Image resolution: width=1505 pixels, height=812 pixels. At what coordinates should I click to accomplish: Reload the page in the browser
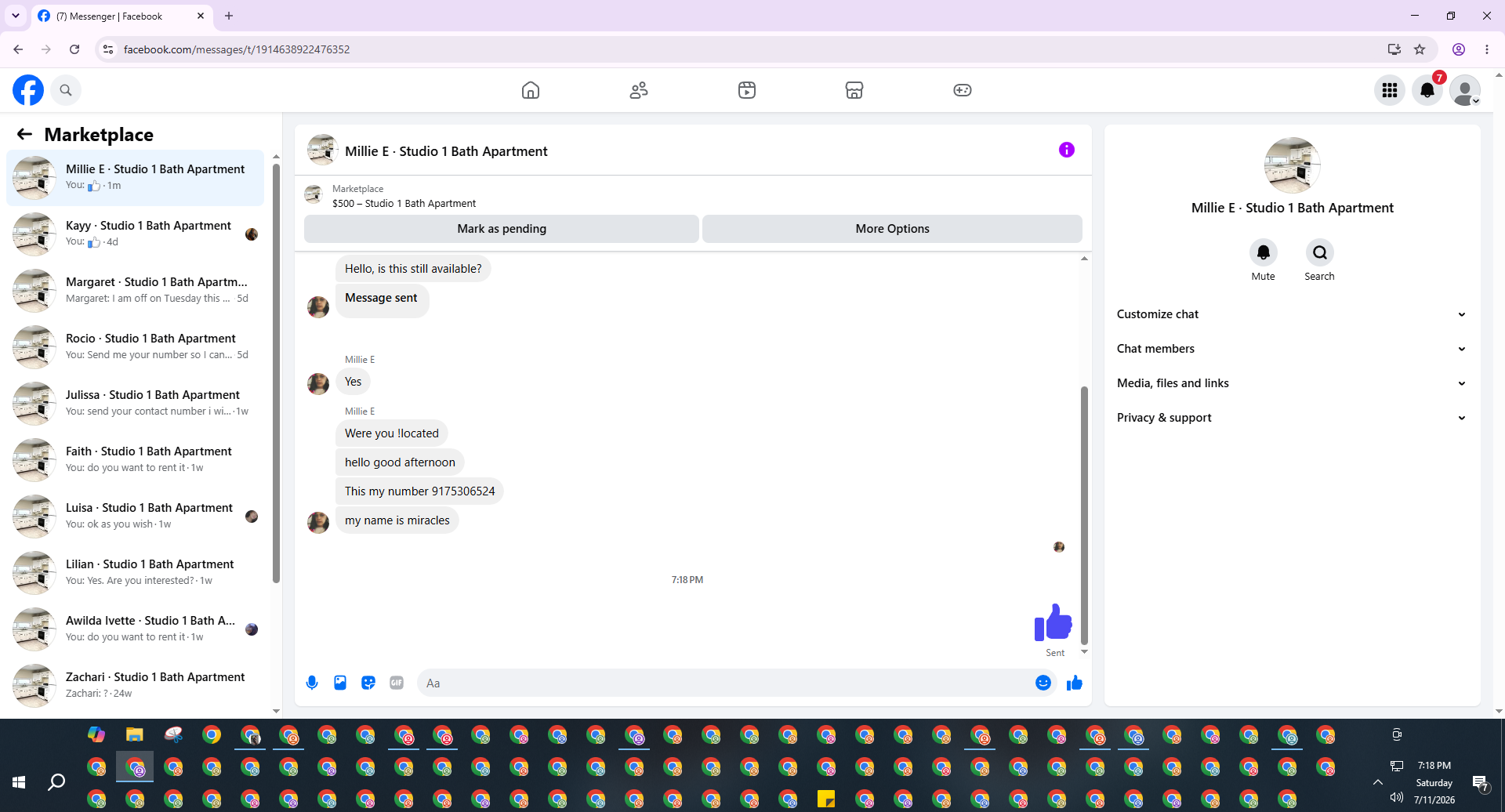(74, 49)
